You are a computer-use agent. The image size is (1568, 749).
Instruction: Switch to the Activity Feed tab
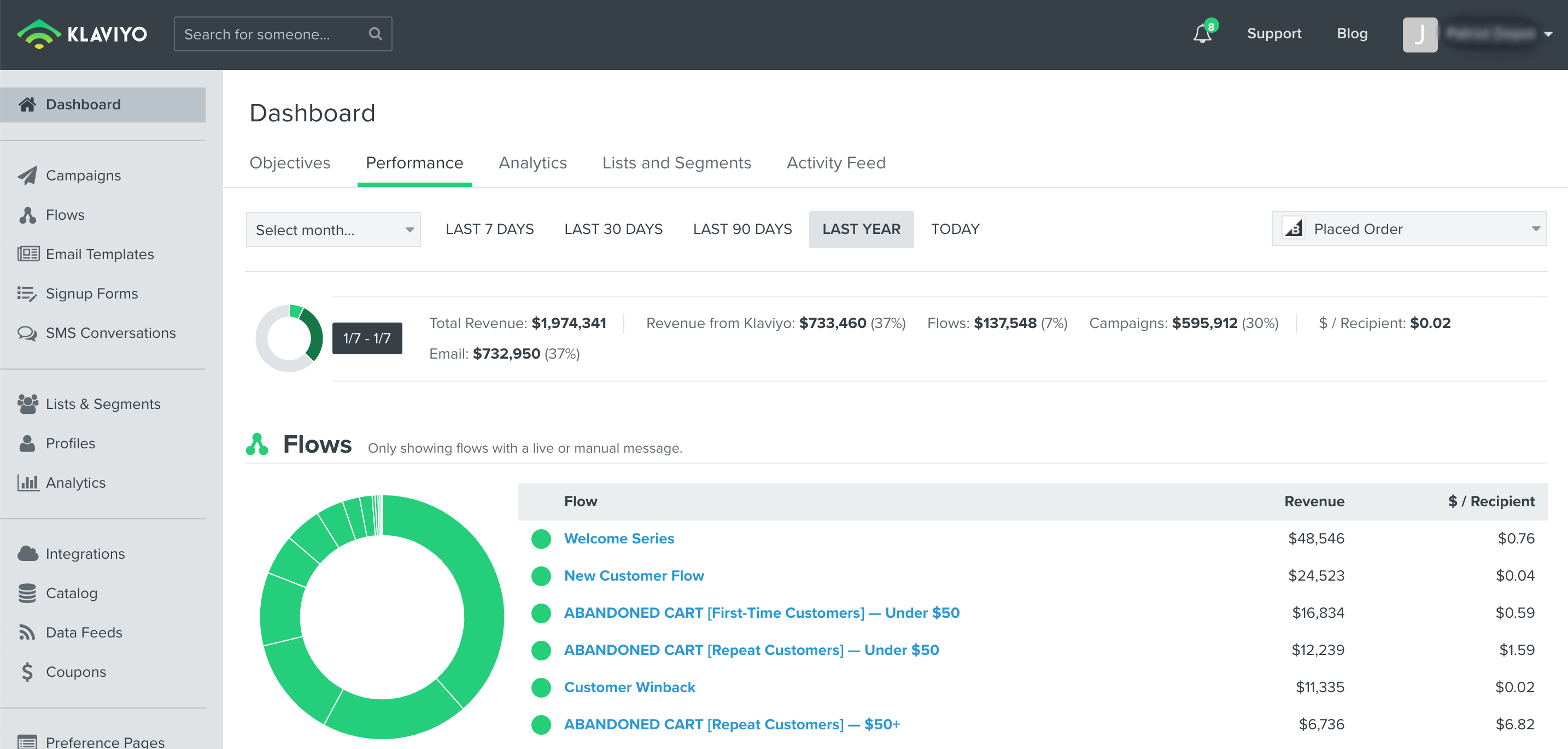click(x=836, y=163)
